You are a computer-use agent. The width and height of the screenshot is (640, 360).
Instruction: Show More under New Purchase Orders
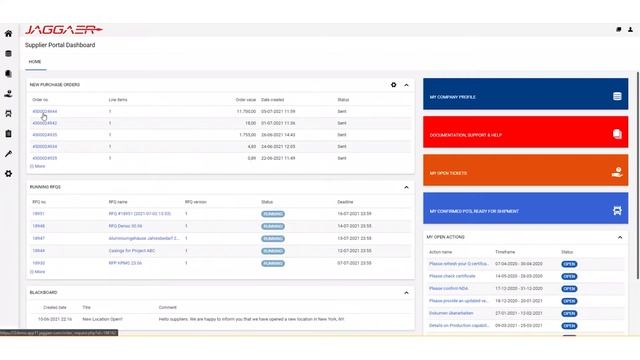pos(38,166)
